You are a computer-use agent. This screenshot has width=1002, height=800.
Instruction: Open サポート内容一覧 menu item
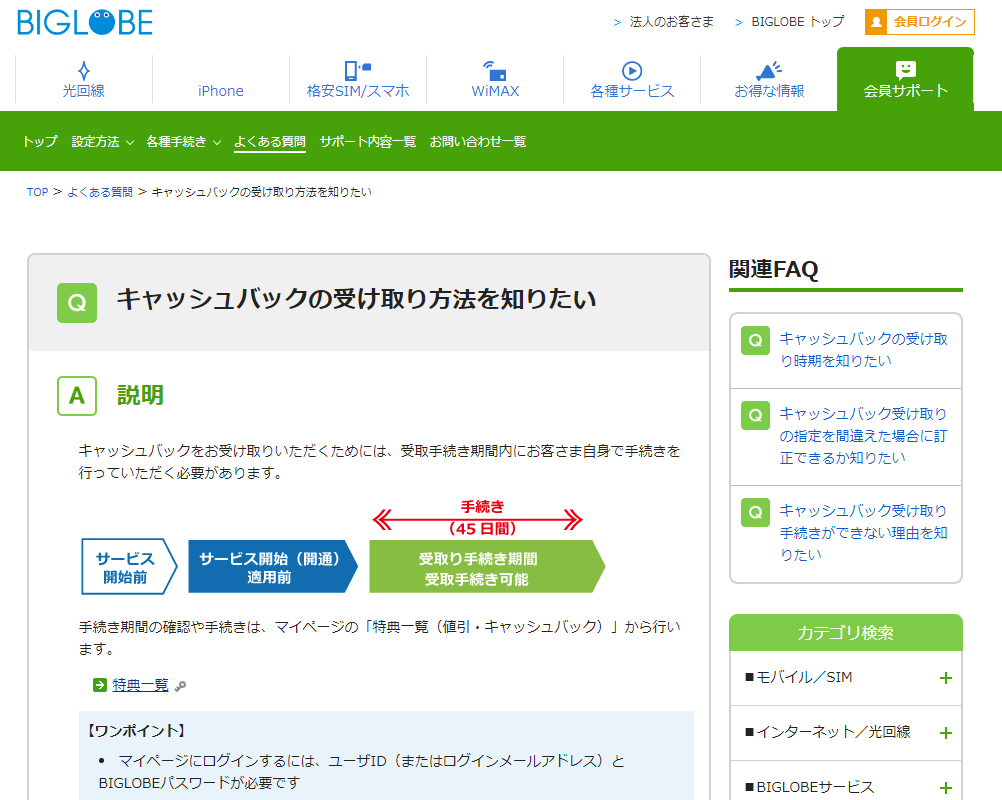coord(367,141)
